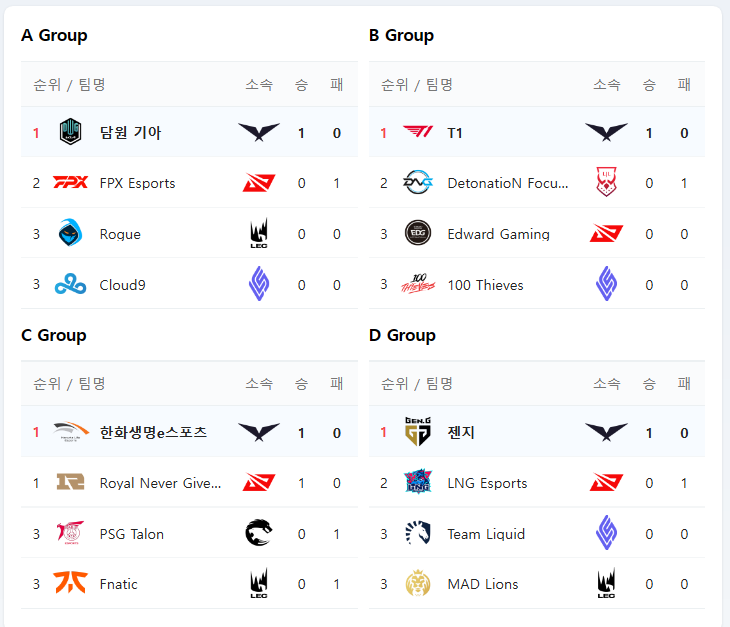The image size is (730, 627).
Task: Click the T1 team logo
Action: point(417,132)
